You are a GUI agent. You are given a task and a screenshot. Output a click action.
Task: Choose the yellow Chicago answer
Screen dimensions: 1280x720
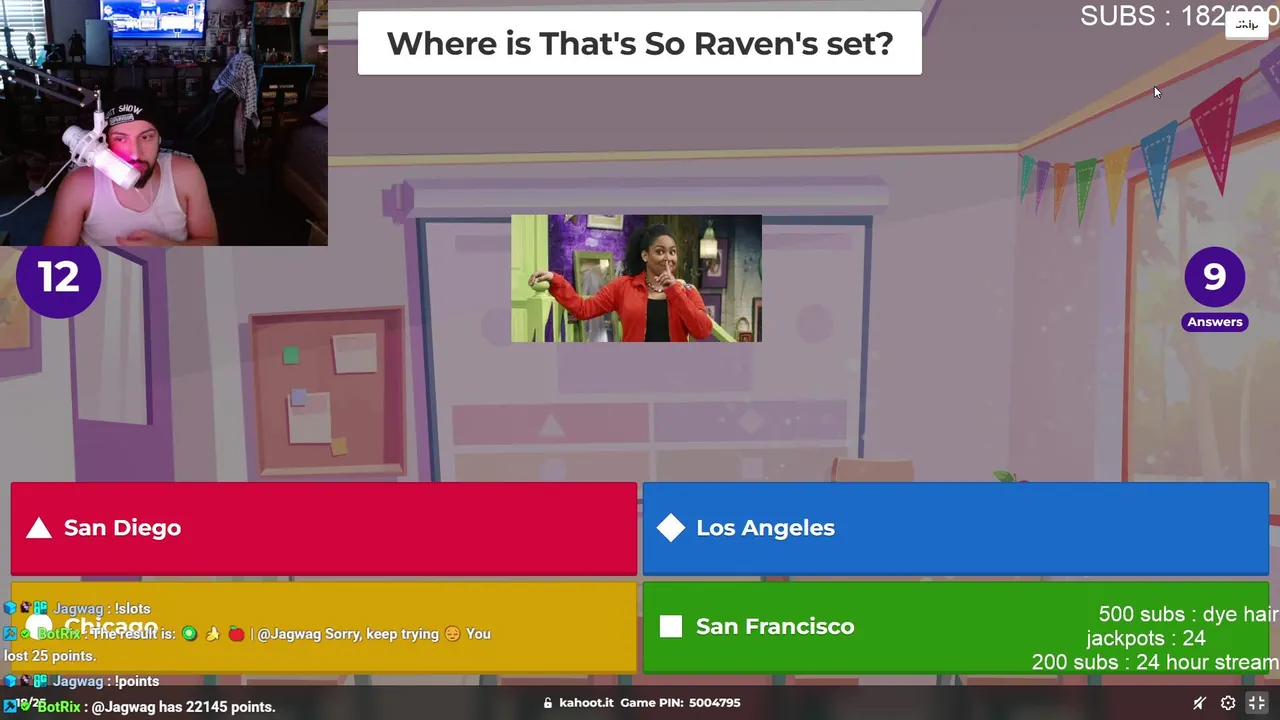tap(323, 627)
